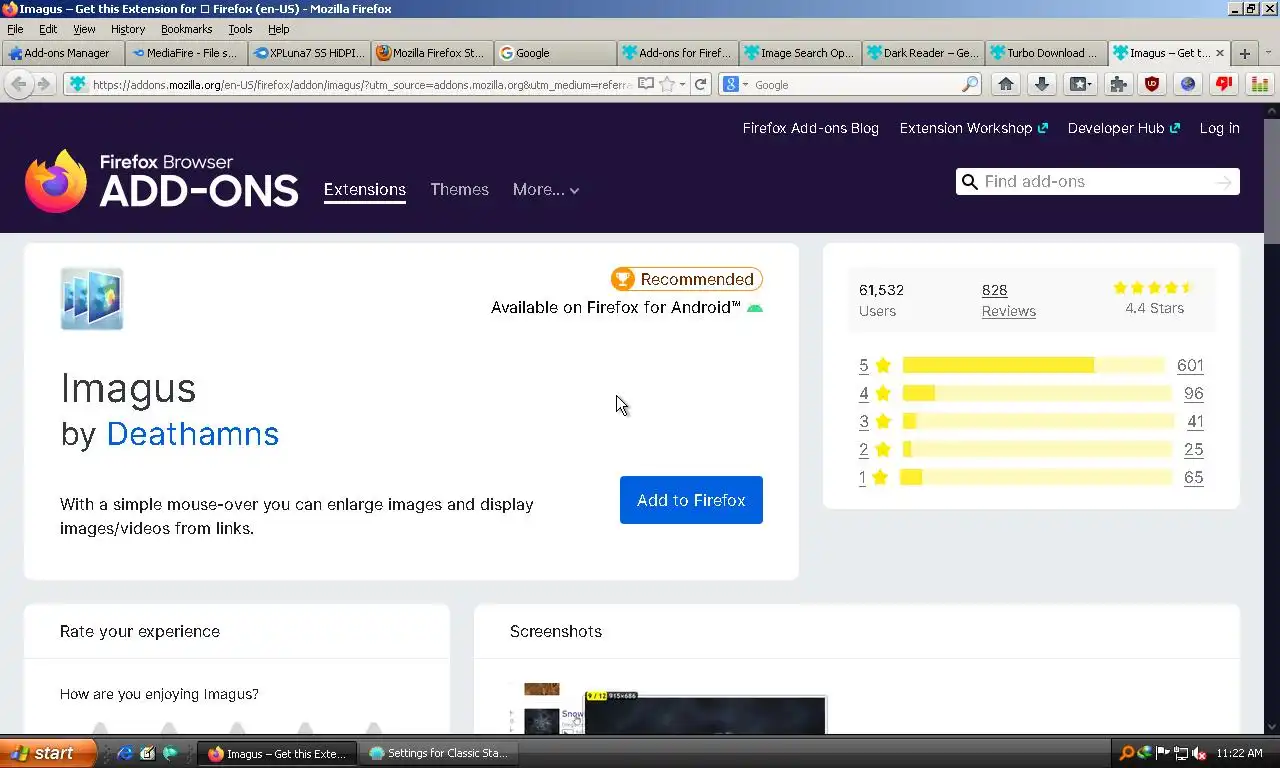Open the list all tabs dropdown
1280x768 pixels.
click(1269, 53)
